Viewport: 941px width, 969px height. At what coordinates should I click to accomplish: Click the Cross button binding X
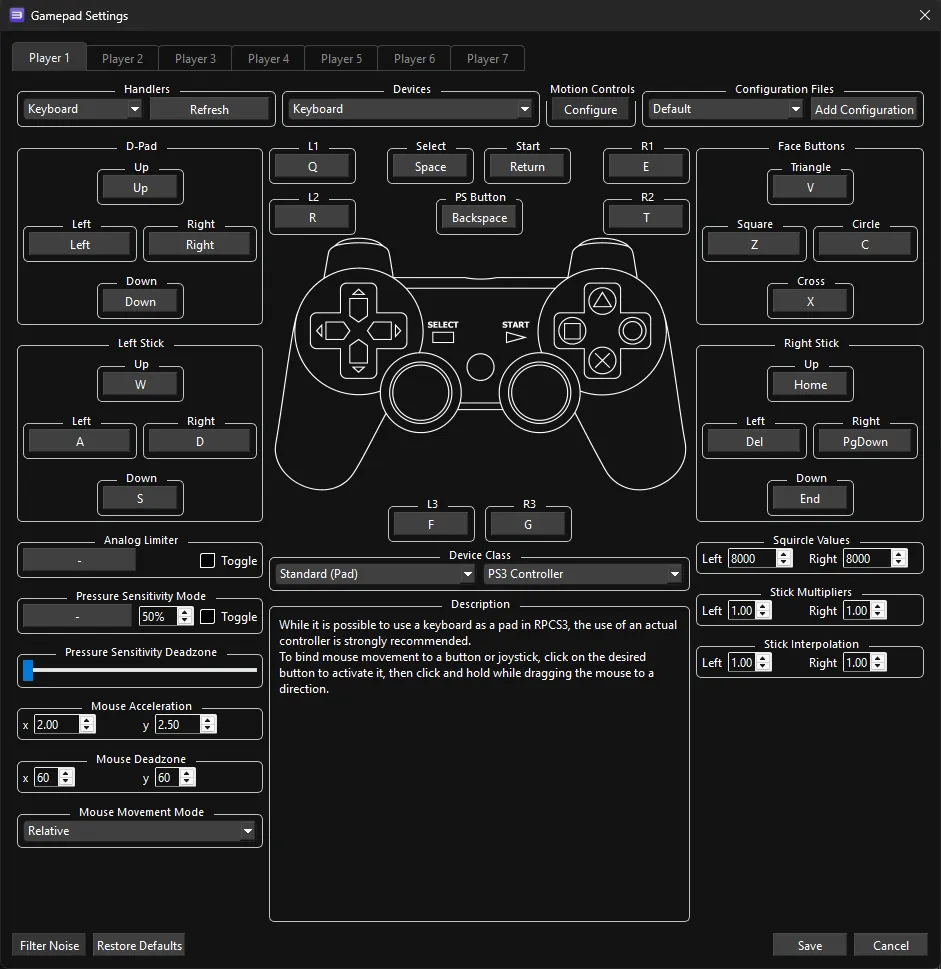(x=810, y=301)
